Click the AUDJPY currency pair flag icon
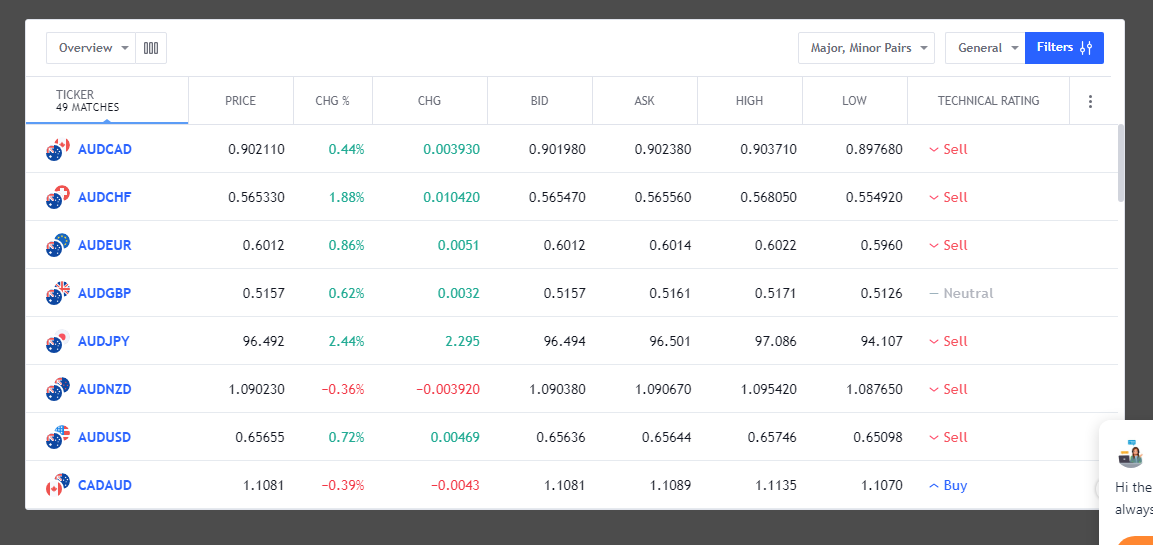Image resolution: width=1153 pixels, height=545 pixels. click(57, 341)
